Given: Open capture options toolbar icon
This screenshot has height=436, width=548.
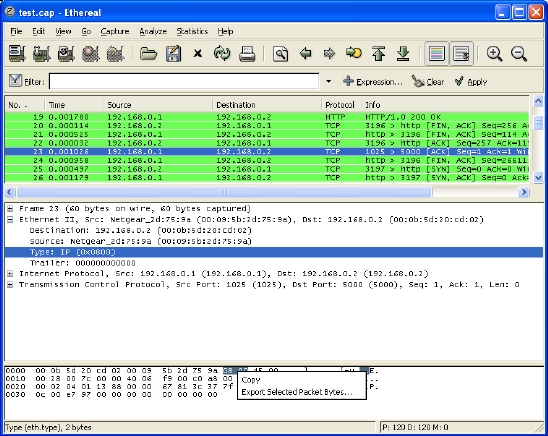Looking at the screenshot, I should tap(41, 53).
